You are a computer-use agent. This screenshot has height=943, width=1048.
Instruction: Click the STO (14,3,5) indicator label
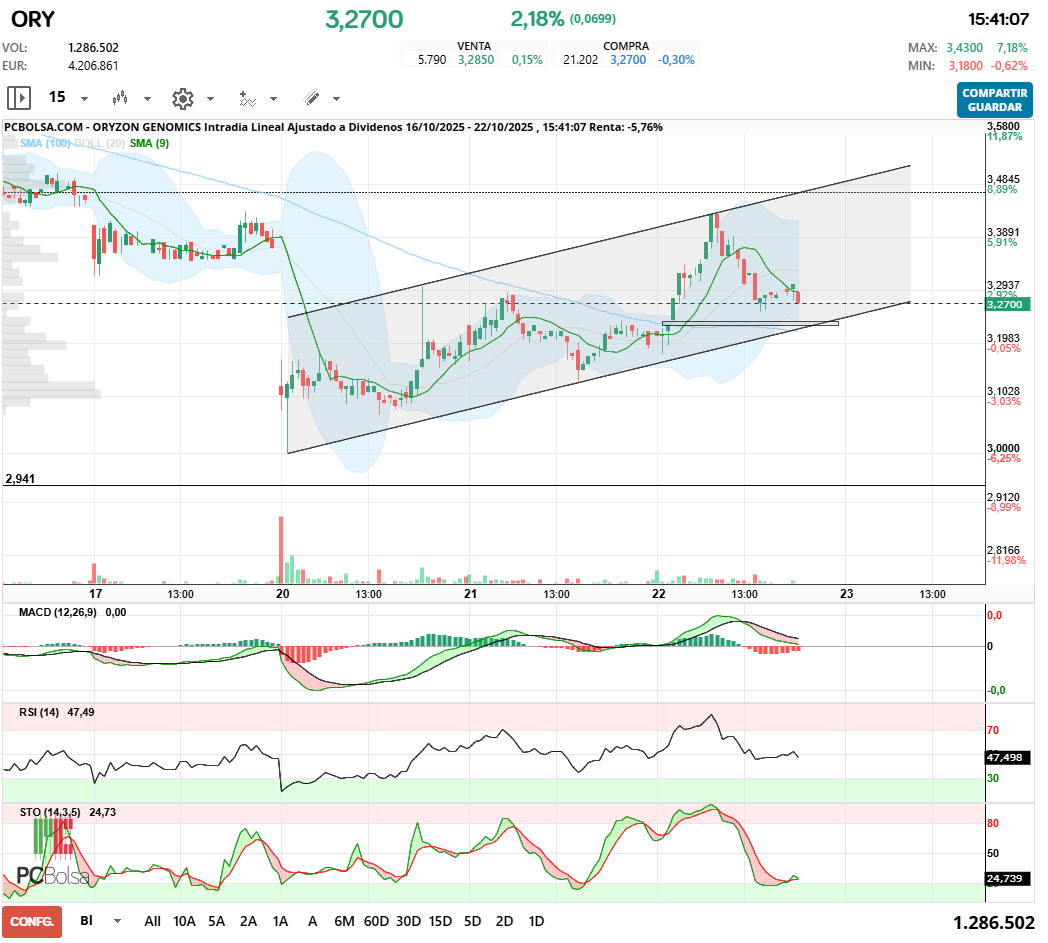tap(50, 813)
